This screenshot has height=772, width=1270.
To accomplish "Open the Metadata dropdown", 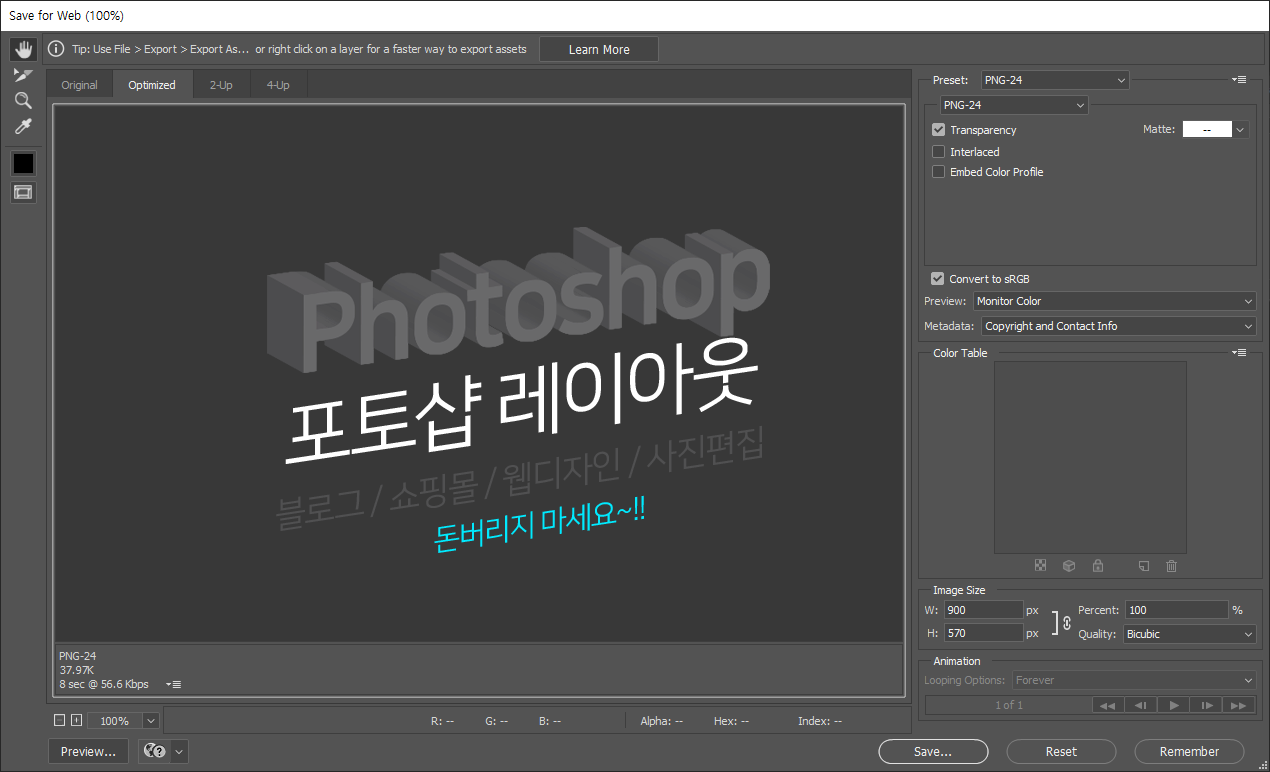I will tap(1118, 326).
